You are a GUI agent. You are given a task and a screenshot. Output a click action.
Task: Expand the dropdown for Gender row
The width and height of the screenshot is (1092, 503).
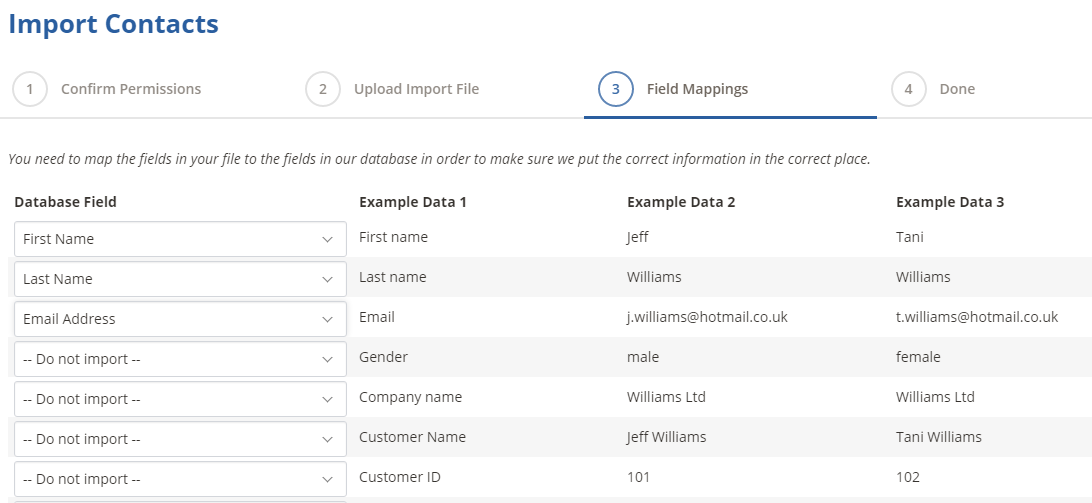pos(180,359)
